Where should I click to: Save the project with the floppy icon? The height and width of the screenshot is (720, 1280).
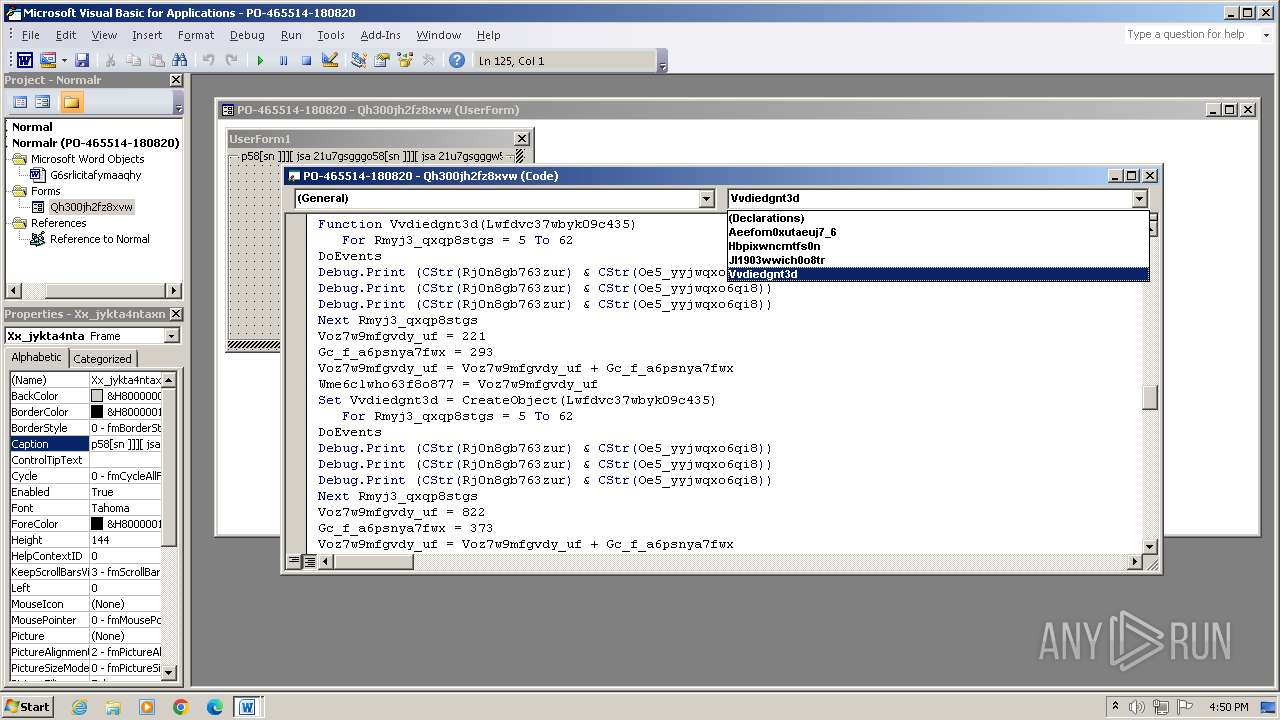click(82, 61)
